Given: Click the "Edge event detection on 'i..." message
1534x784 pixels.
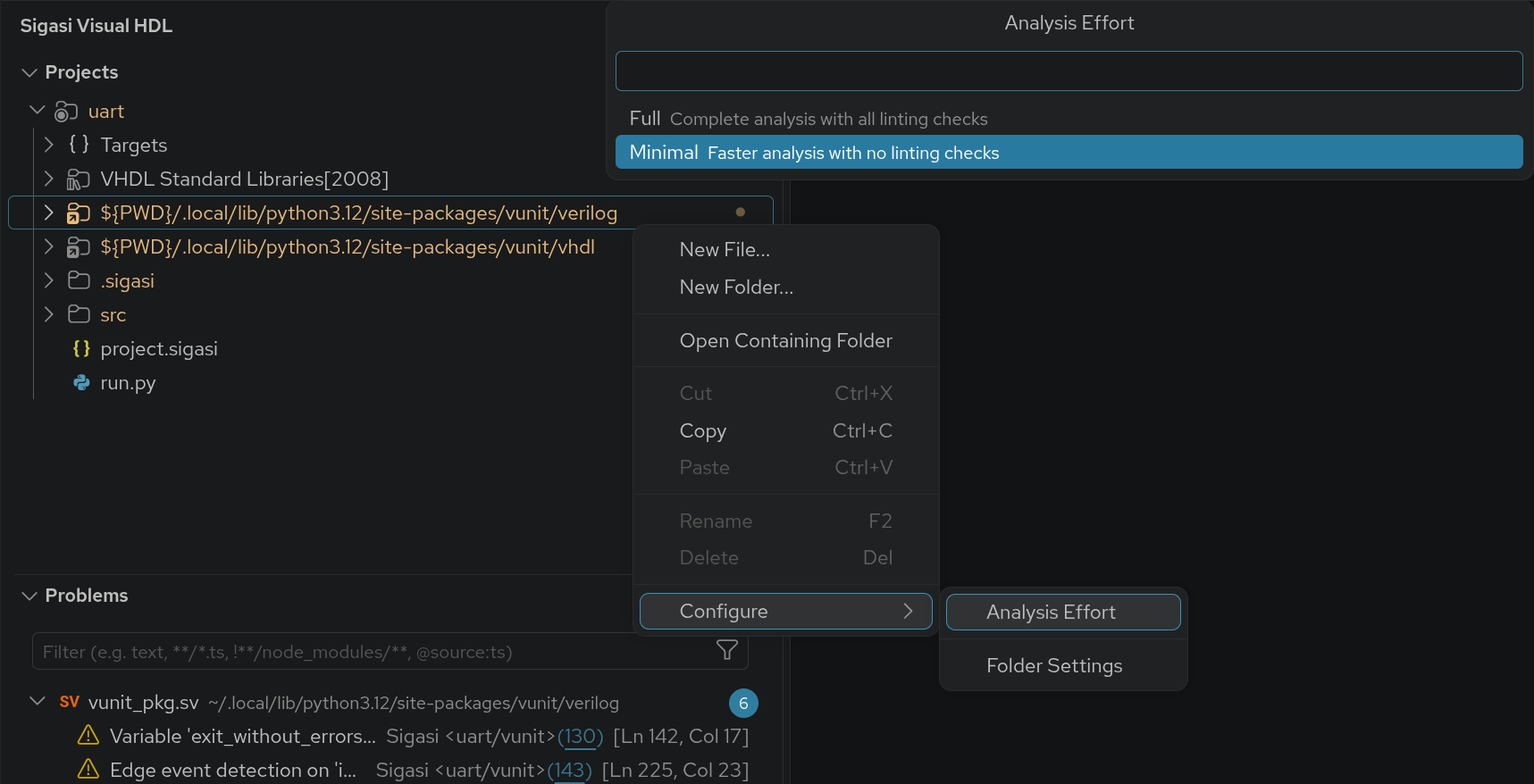Looking at the screenshot, I should click(233, 771).
